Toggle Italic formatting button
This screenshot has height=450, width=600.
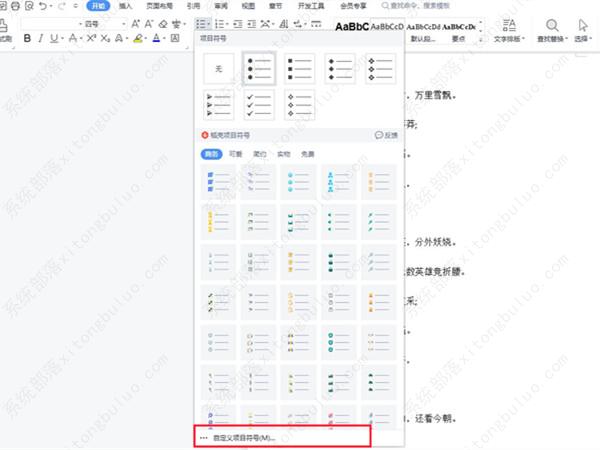42,38
